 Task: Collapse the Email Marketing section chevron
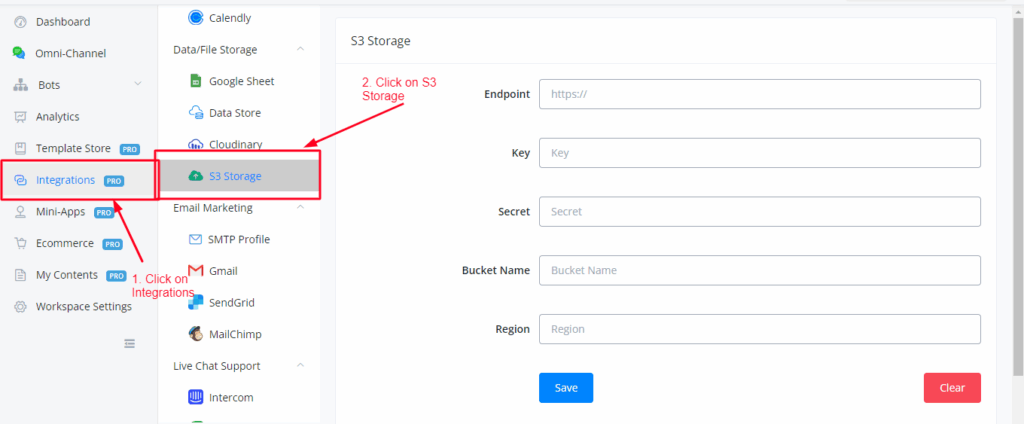(x=300, y=208)
